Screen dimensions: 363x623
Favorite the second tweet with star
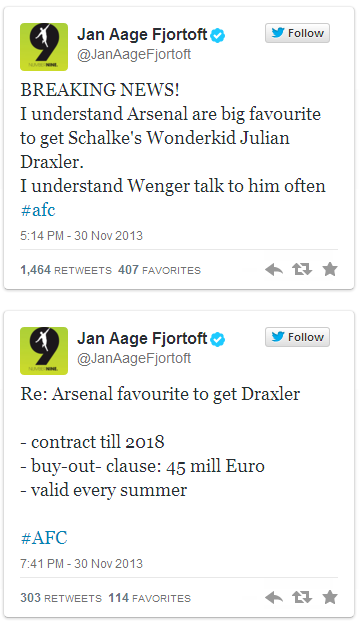point(330,597)
